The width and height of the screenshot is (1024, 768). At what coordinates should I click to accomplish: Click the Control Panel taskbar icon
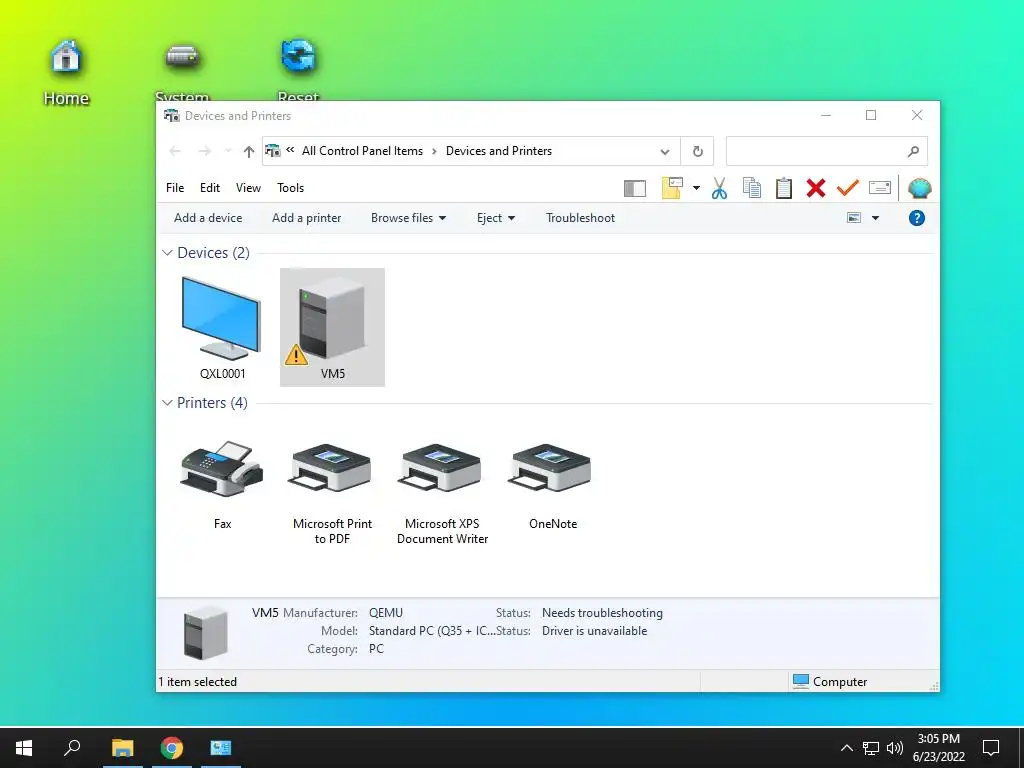tap(221, 747)
